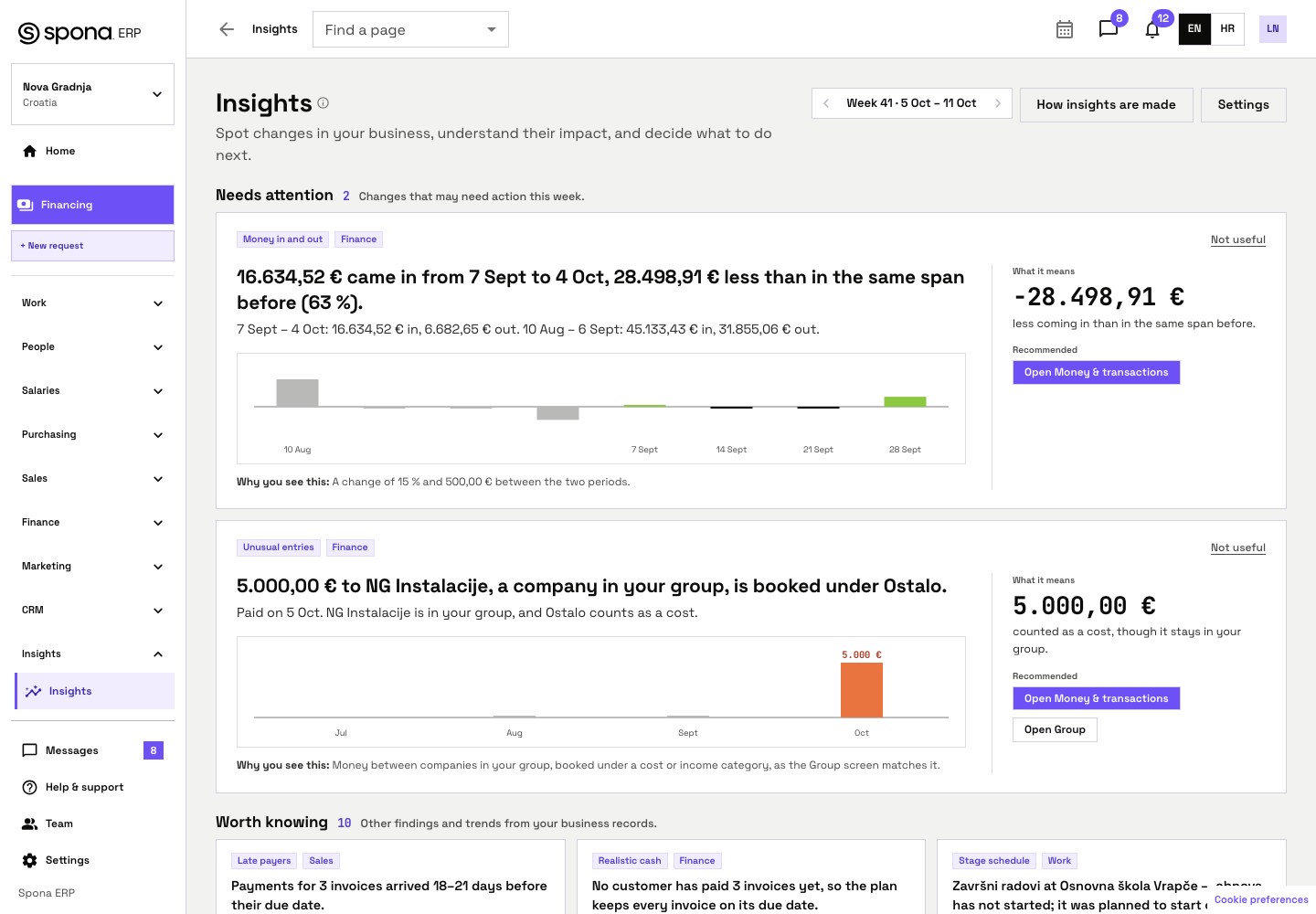1316x914 pixels.
Task: Open Financing in the sidebar
Action: (x=92, y=205)
